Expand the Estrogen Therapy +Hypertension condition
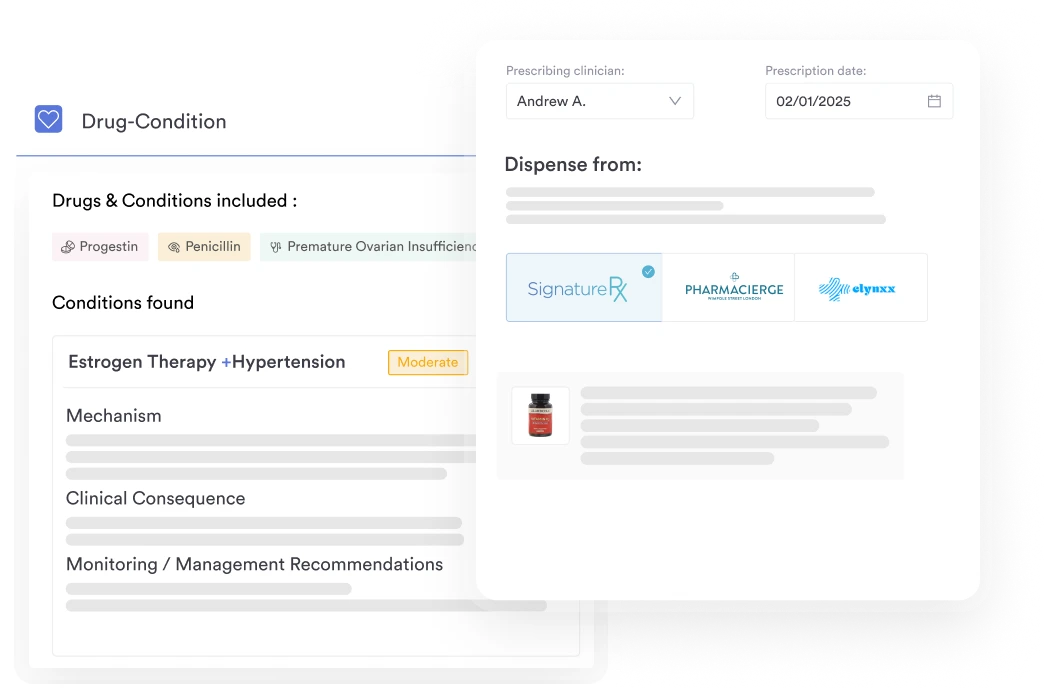 pyautogui.click(x=207, y=362)
